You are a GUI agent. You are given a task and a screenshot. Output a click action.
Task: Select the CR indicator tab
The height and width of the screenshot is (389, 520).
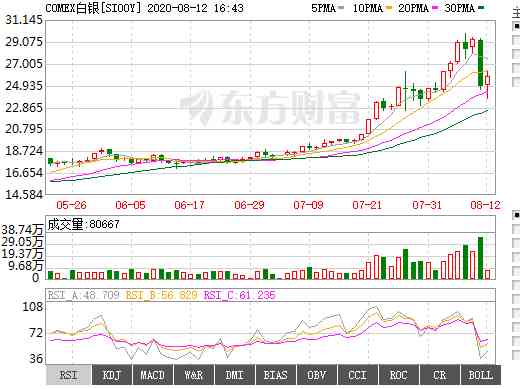pyautogui.click(x=440, y=375)
